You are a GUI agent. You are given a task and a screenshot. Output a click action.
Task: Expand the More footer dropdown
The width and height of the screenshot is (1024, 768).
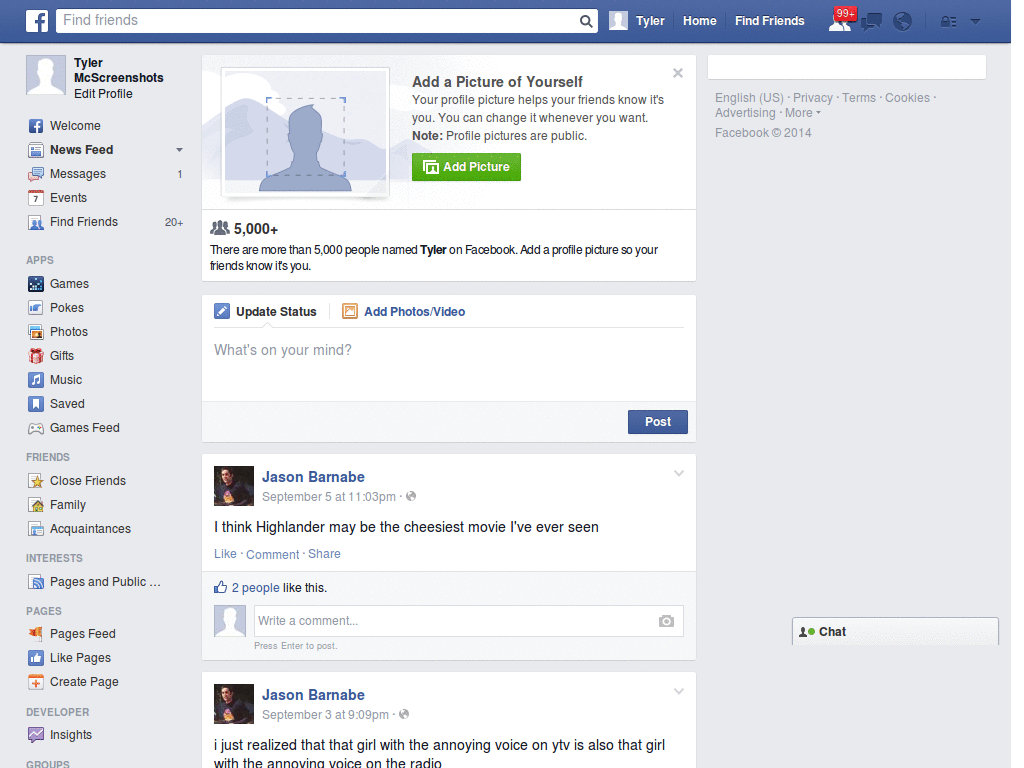pyautogui.click(x=803, y=113)
